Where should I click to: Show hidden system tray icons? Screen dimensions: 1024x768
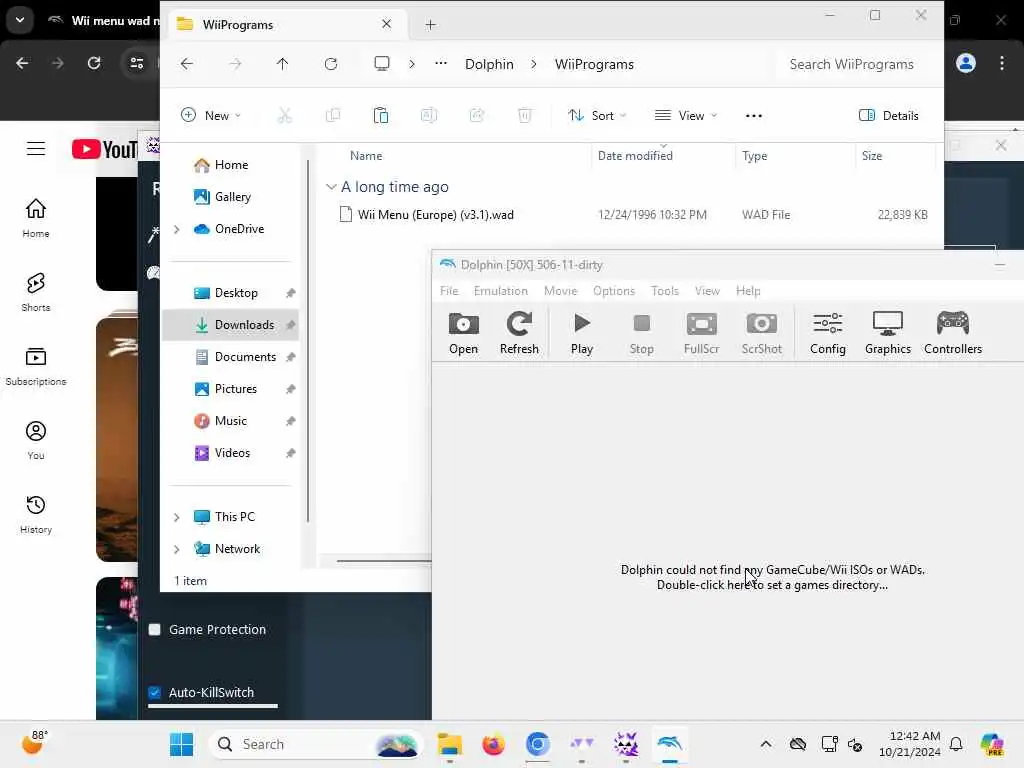pyautogui.click(x=766, y=744)
